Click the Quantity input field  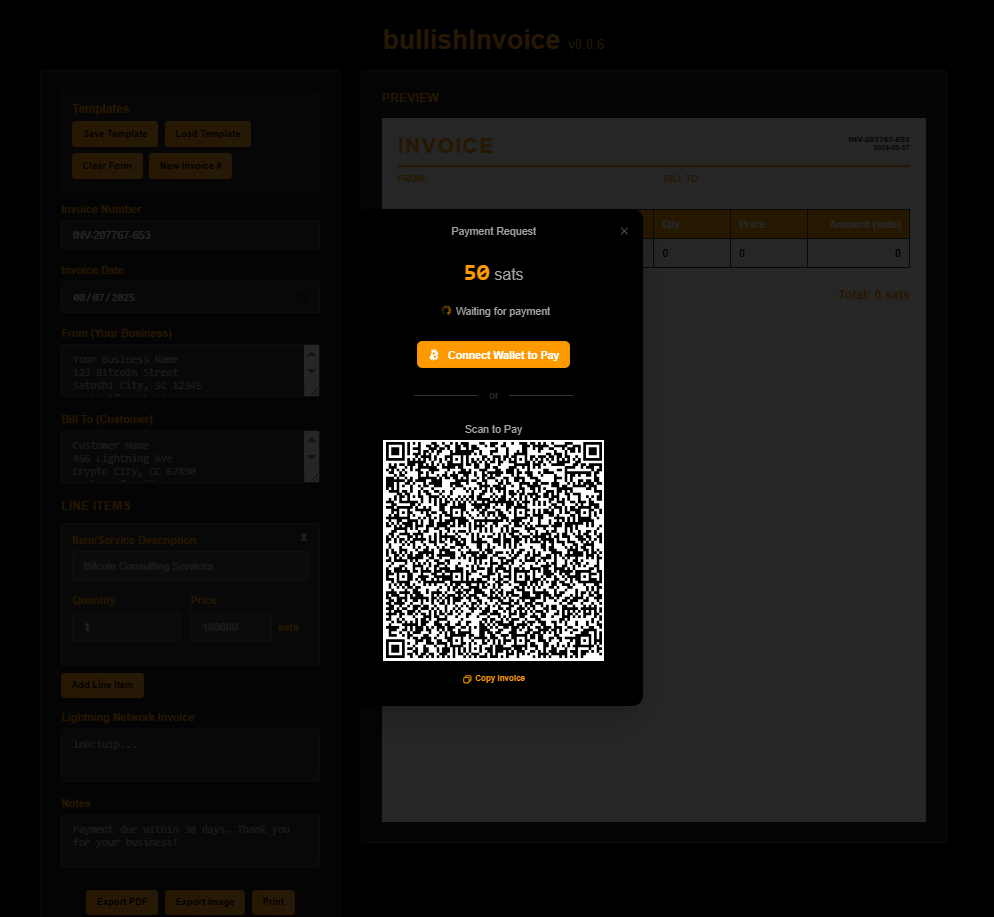126,627
